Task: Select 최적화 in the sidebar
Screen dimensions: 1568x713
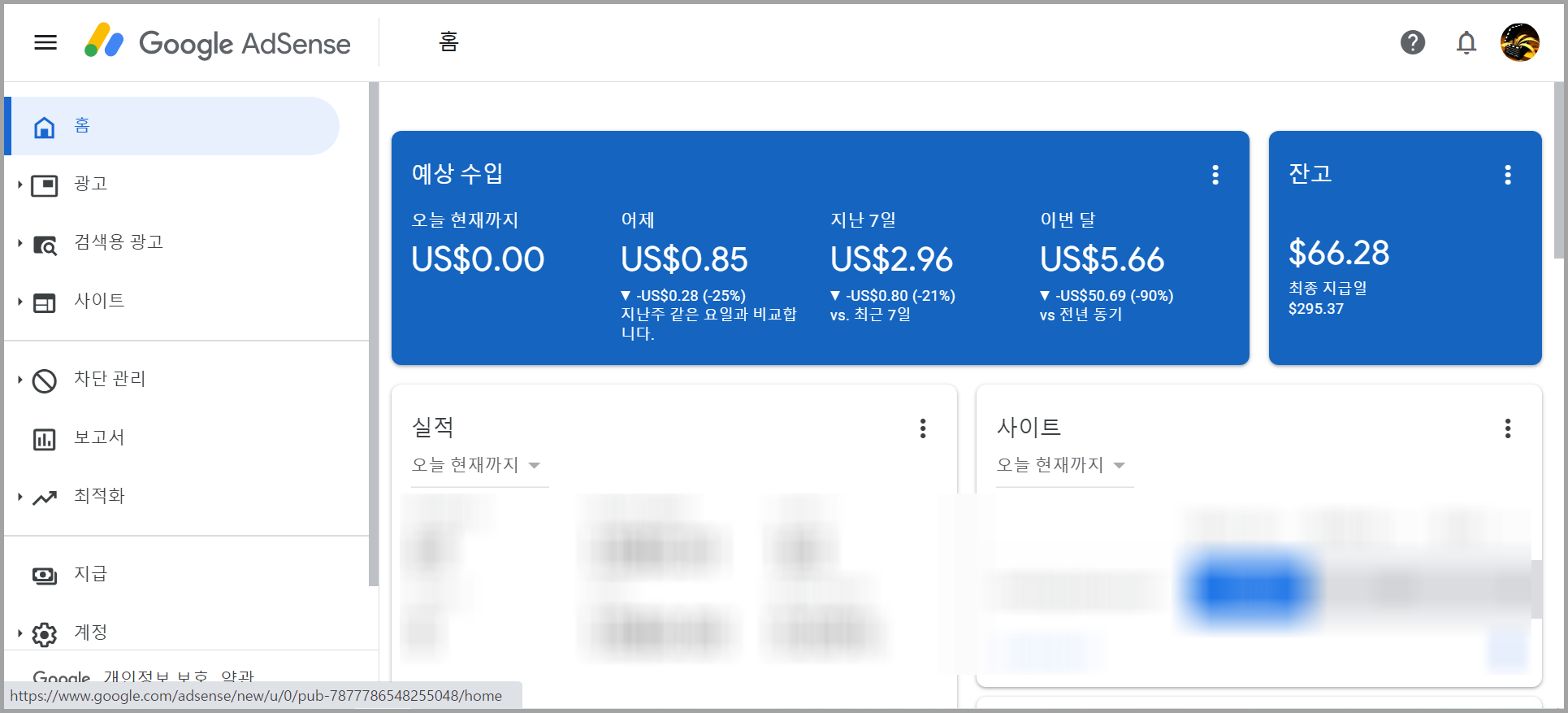Action: point(99,496)
